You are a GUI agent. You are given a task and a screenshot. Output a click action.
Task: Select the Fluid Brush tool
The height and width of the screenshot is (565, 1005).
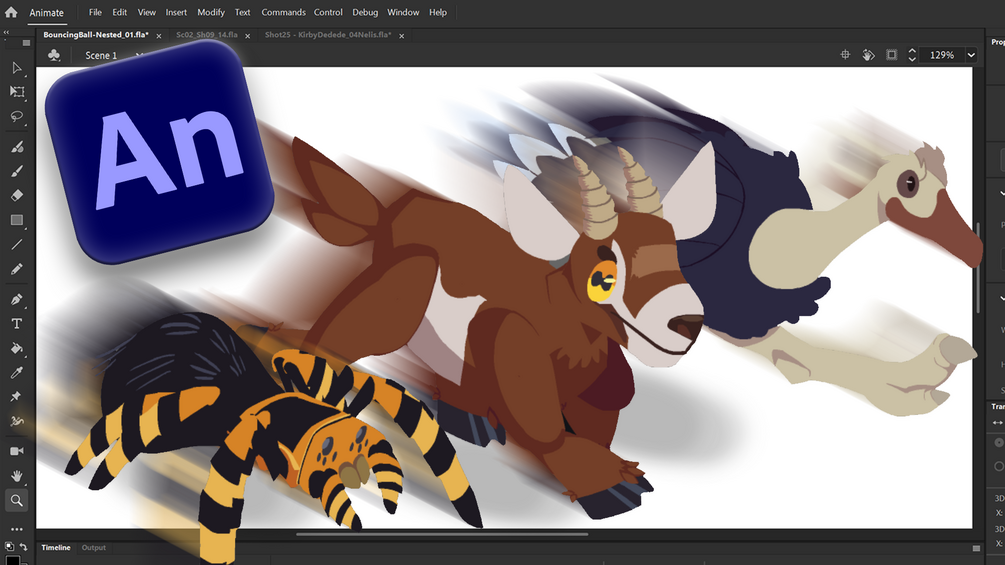[x=17, y=147]
